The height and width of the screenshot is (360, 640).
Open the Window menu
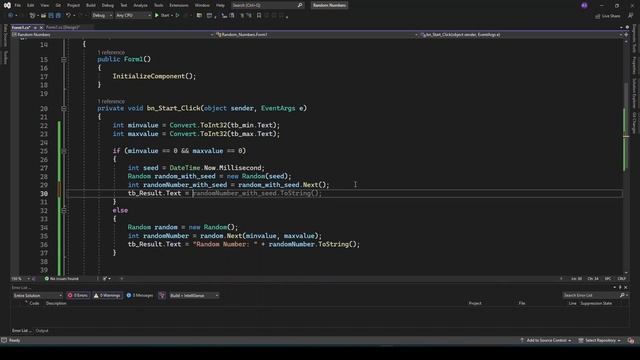[202, 5]
